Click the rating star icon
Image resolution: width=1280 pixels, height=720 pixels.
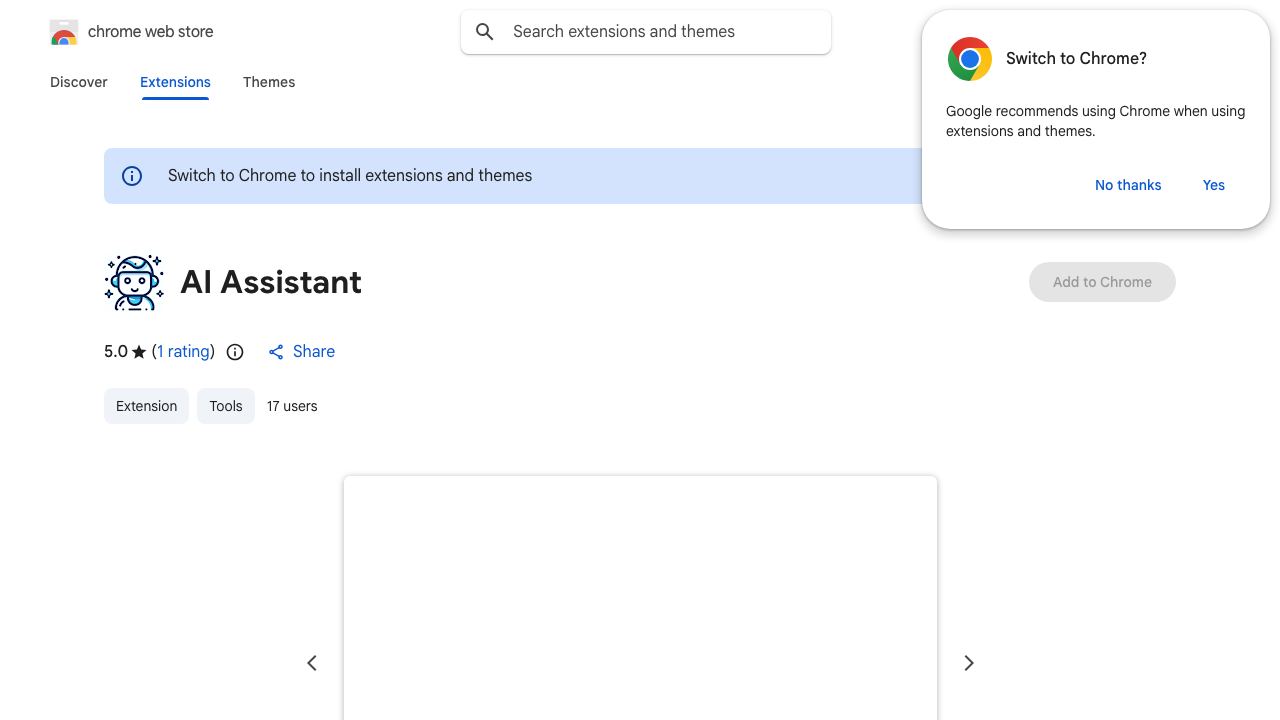click(x=139, y=352)
